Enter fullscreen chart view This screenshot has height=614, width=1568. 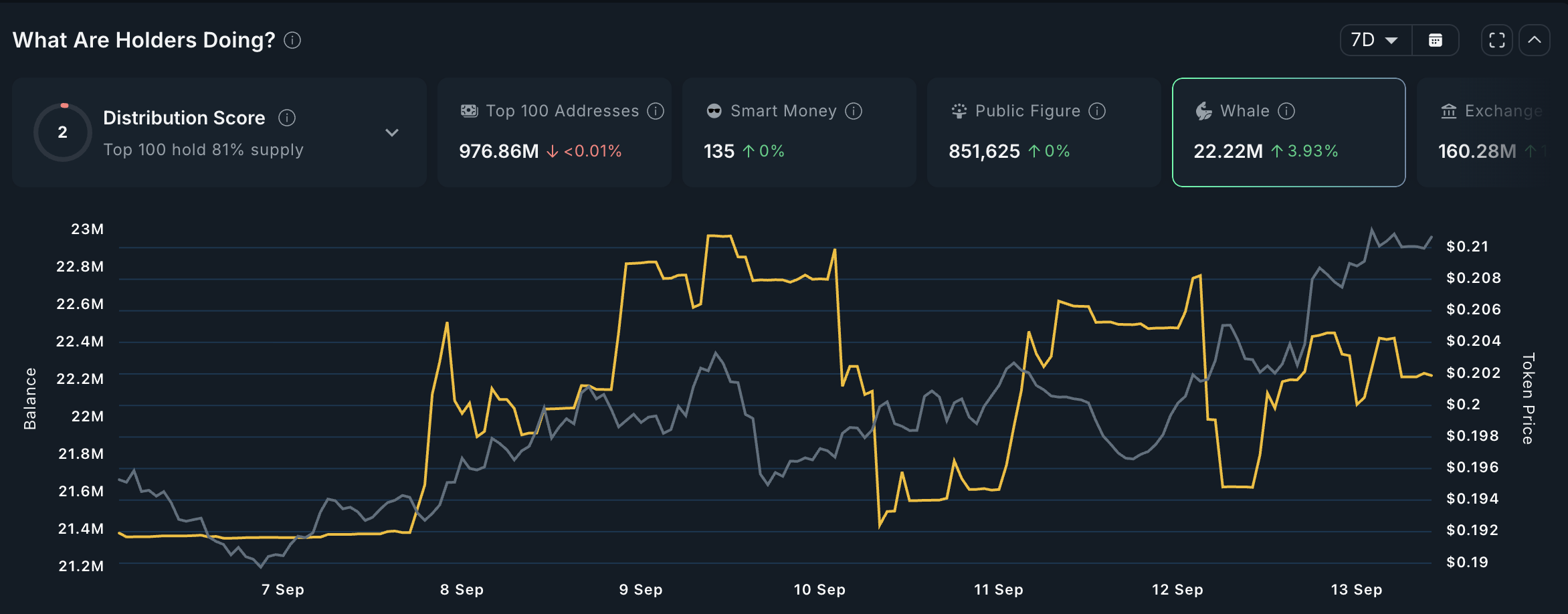tap(1497, 41)
